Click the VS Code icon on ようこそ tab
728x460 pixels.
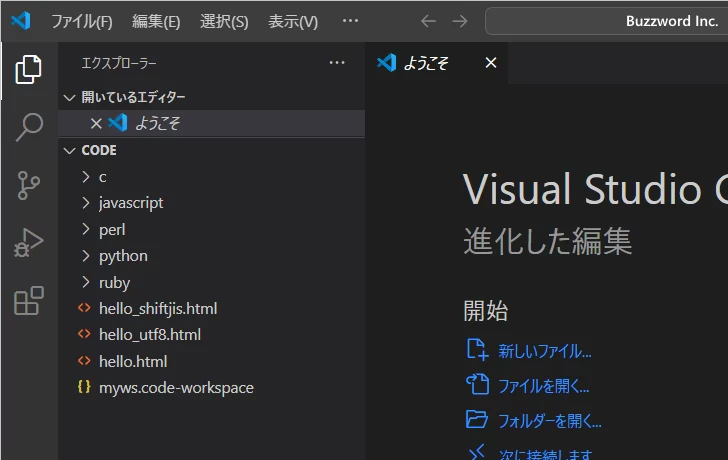(386, 63)
